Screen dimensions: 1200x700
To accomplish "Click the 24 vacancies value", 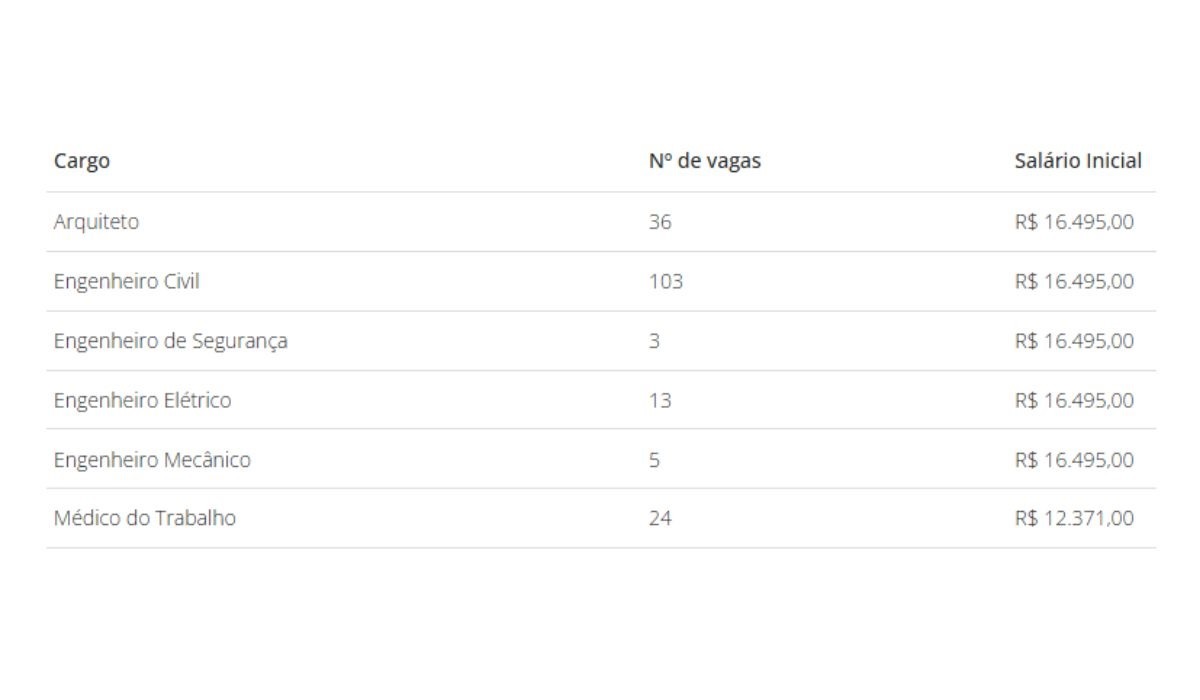I will coord(660,518).
